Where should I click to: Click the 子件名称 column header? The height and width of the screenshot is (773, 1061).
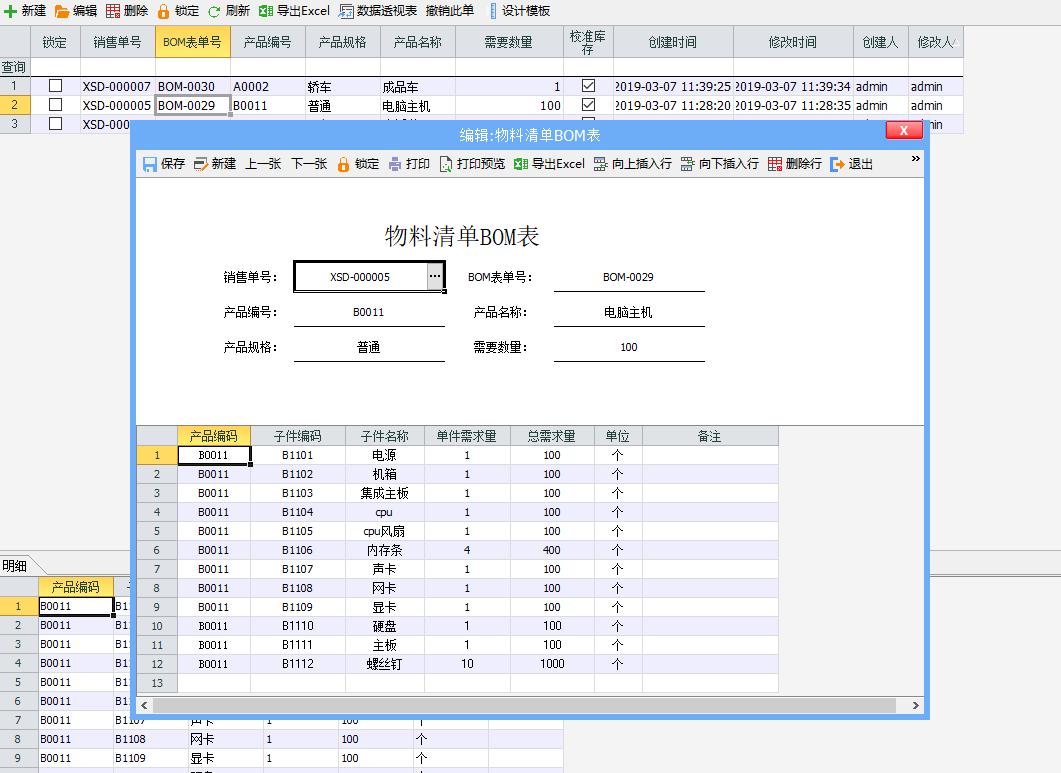[x=385, y=436]
